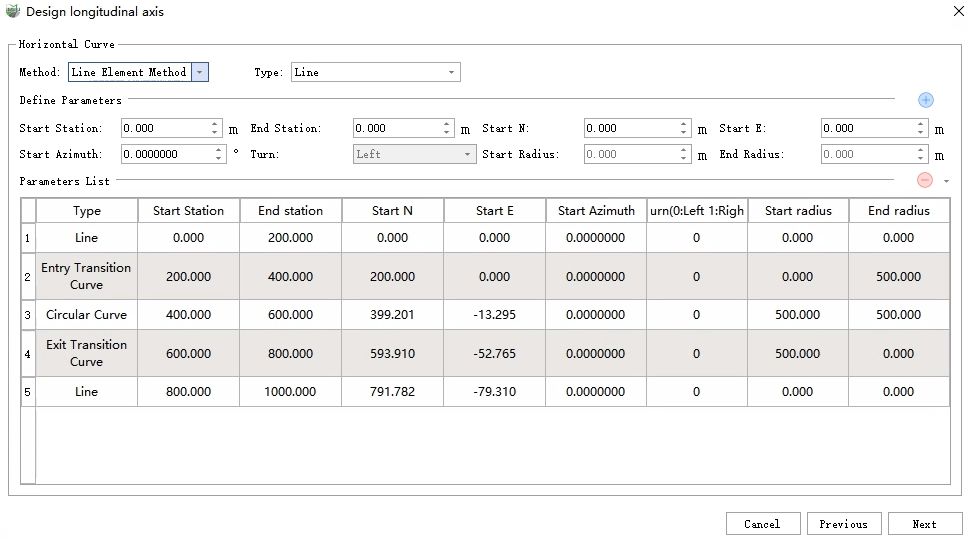Select the Exit Transition Curve cell
This screenshot has height=541, width=968.
pyautogui.click(x=87, y=353)
